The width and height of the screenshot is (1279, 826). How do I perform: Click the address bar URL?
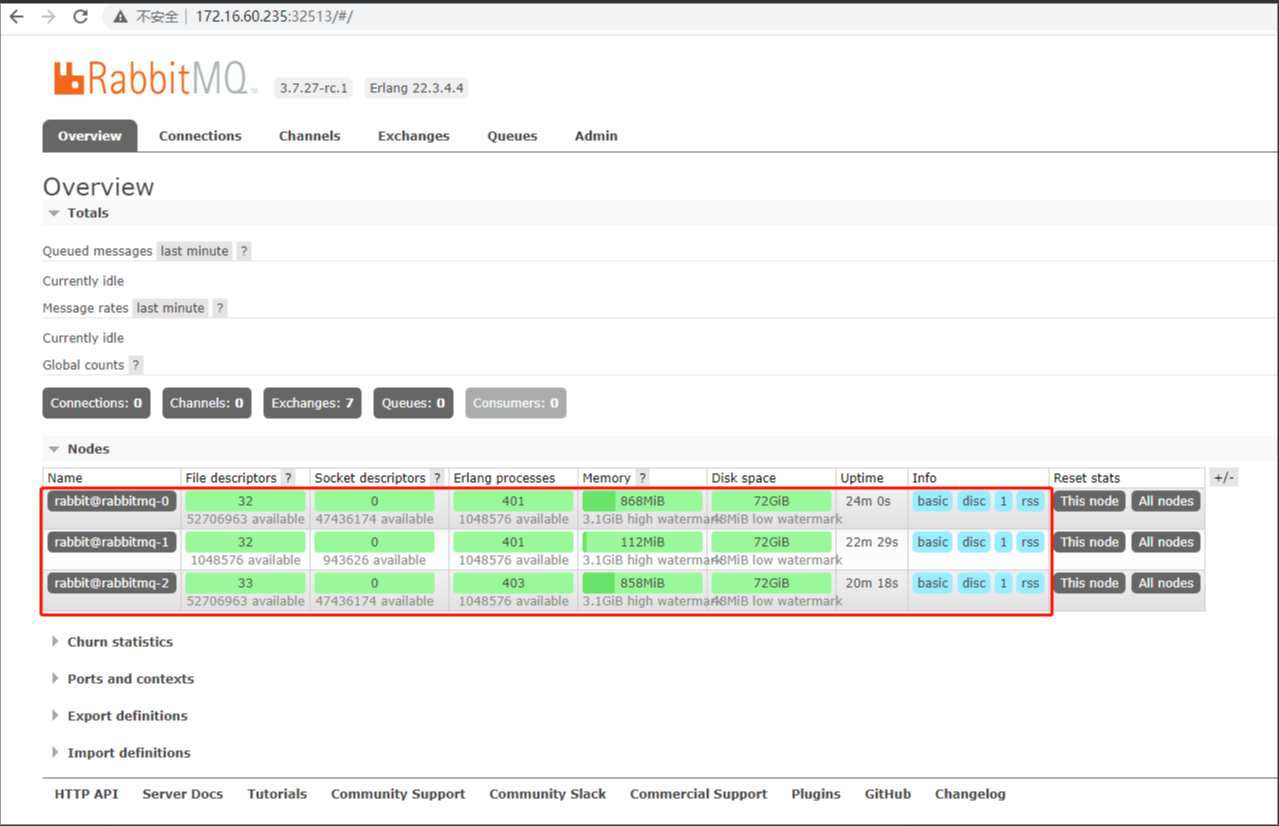pos(274,17)
